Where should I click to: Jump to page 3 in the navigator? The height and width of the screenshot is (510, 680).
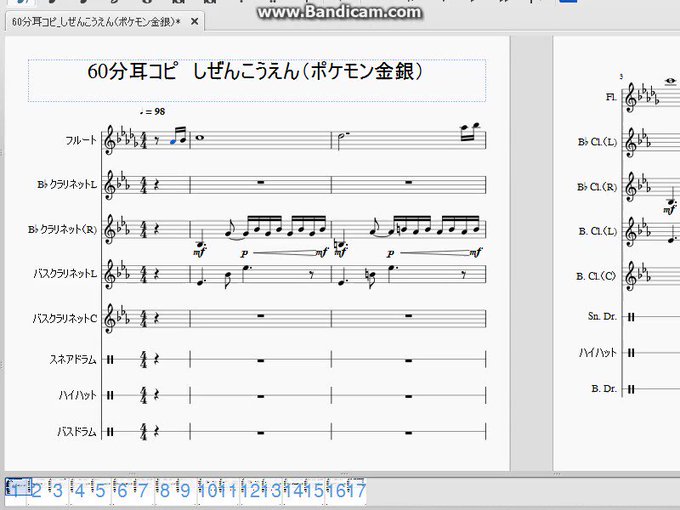[58, 490]
